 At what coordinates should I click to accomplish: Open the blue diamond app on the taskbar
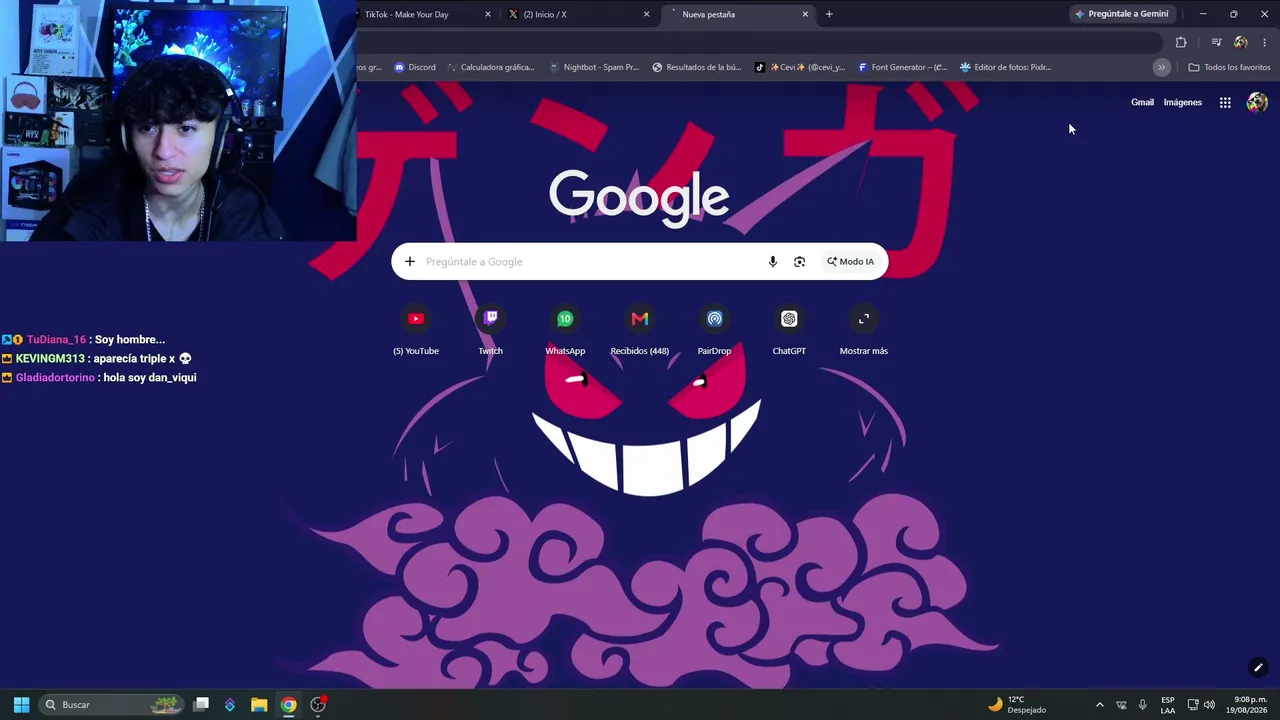point(230,704)
